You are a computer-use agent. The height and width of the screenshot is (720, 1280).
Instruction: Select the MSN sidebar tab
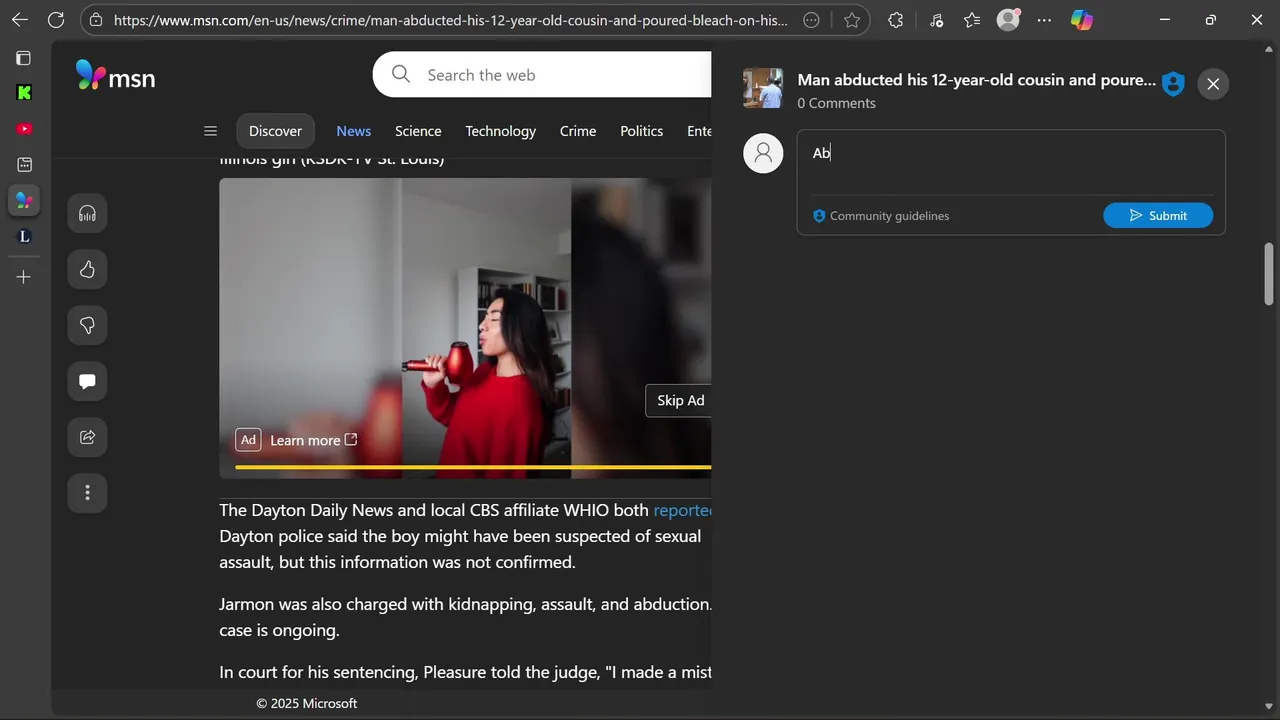pos(24,200)
